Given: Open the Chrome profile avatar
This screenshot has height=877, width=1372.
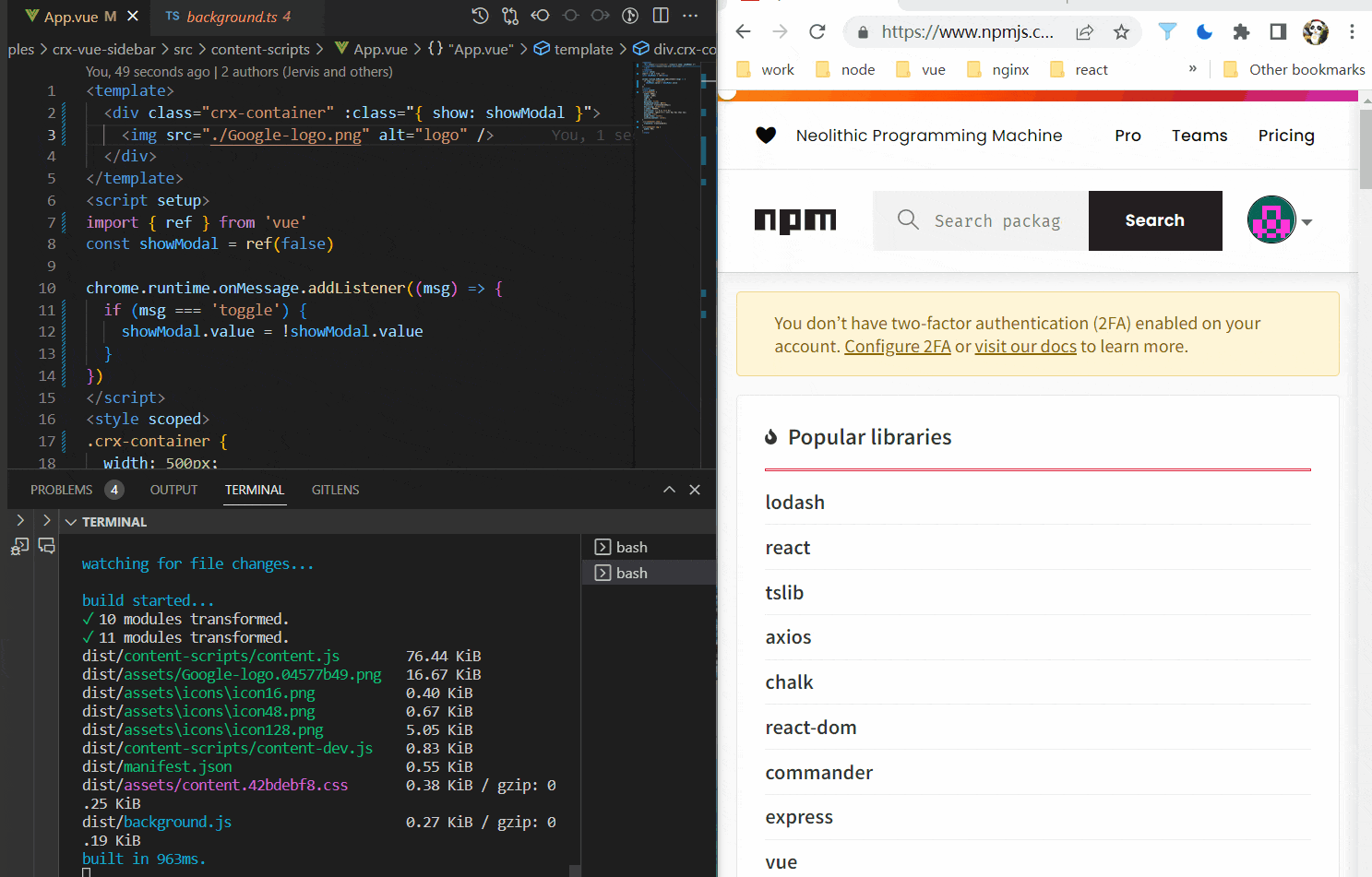Looking at the screenshot, I should [x=1316, y=32].
